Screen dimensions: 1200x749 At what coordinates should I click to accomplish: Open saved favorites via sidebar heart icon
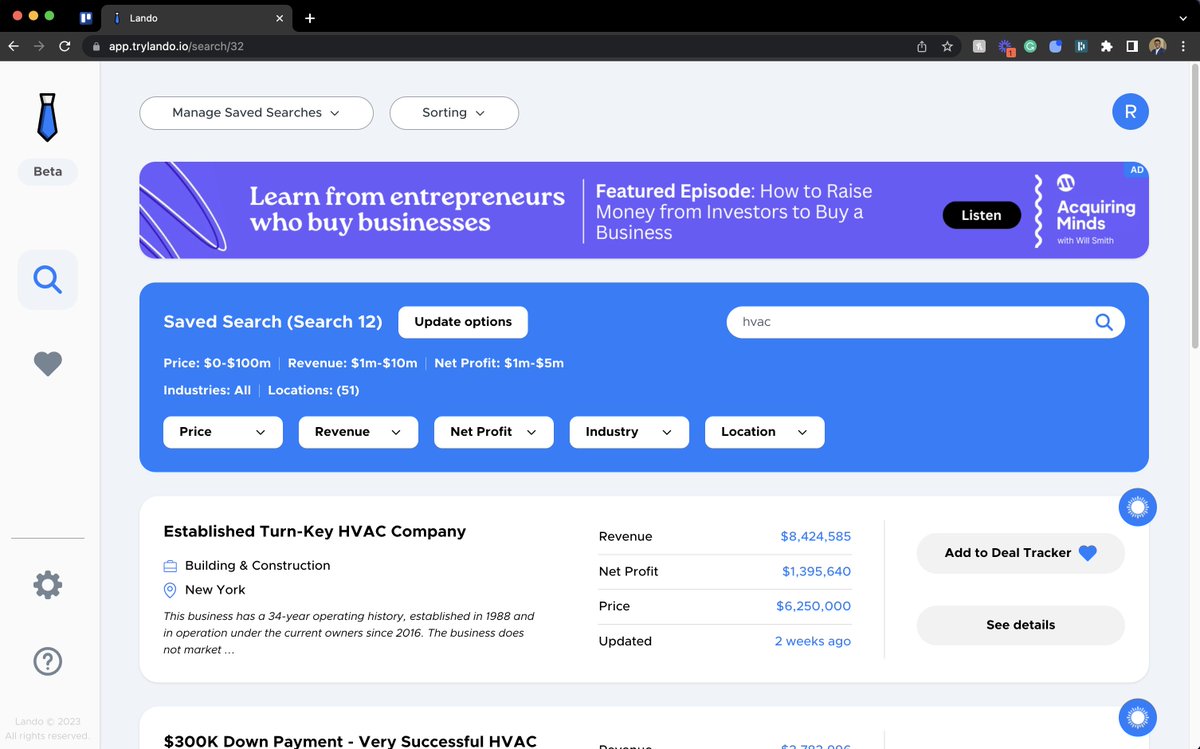pyautogui.click(x=47, y=364)
